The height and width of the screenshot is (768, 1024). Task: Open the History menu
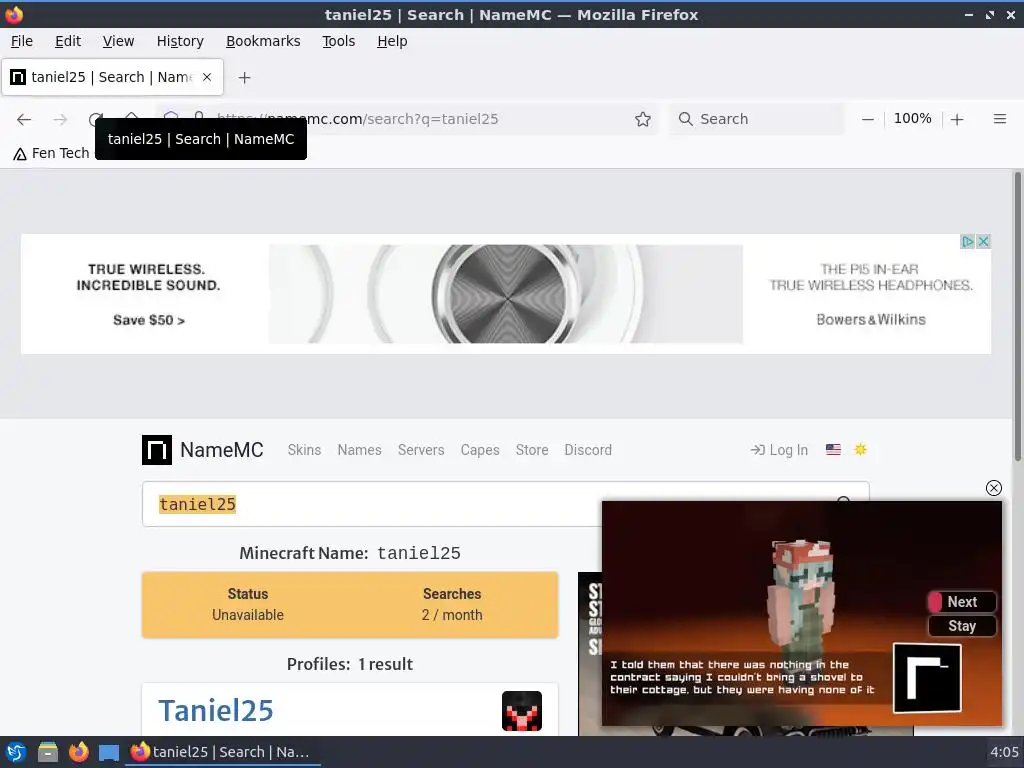point(180,41)
